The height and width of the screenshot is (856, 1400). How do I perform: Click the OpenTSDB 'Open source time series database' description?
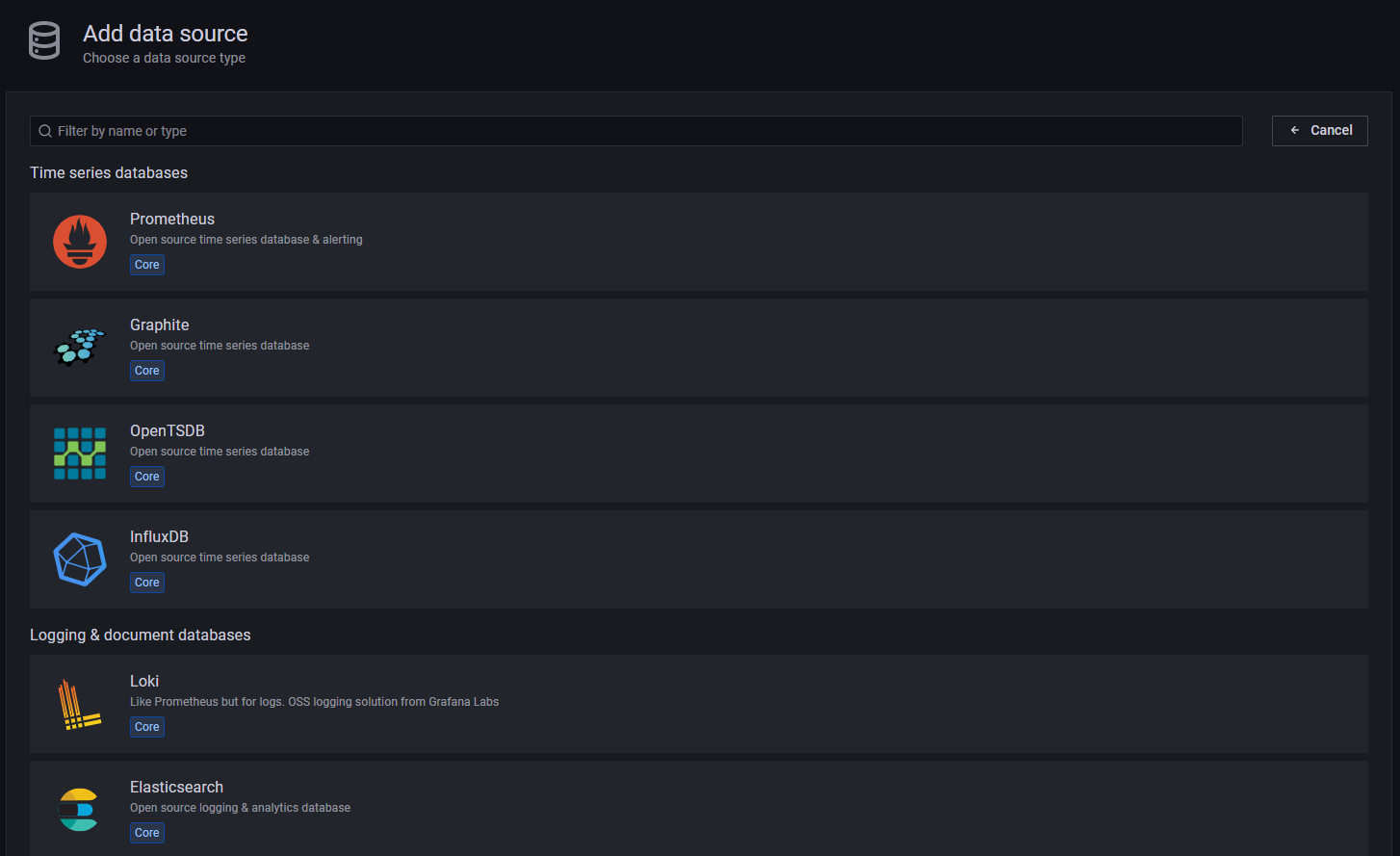point(220,452)
